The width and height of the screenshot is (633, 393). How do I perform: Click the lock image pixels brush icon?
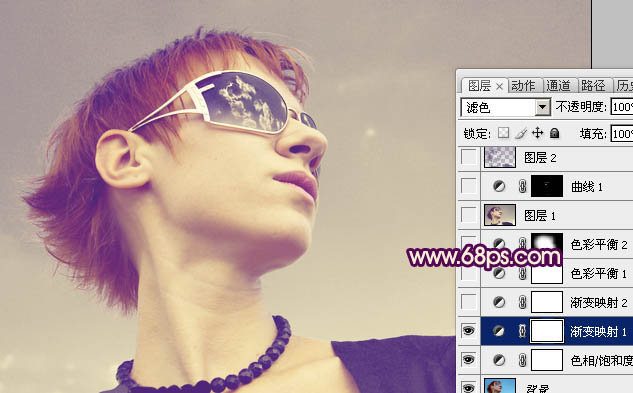[521, 133]
